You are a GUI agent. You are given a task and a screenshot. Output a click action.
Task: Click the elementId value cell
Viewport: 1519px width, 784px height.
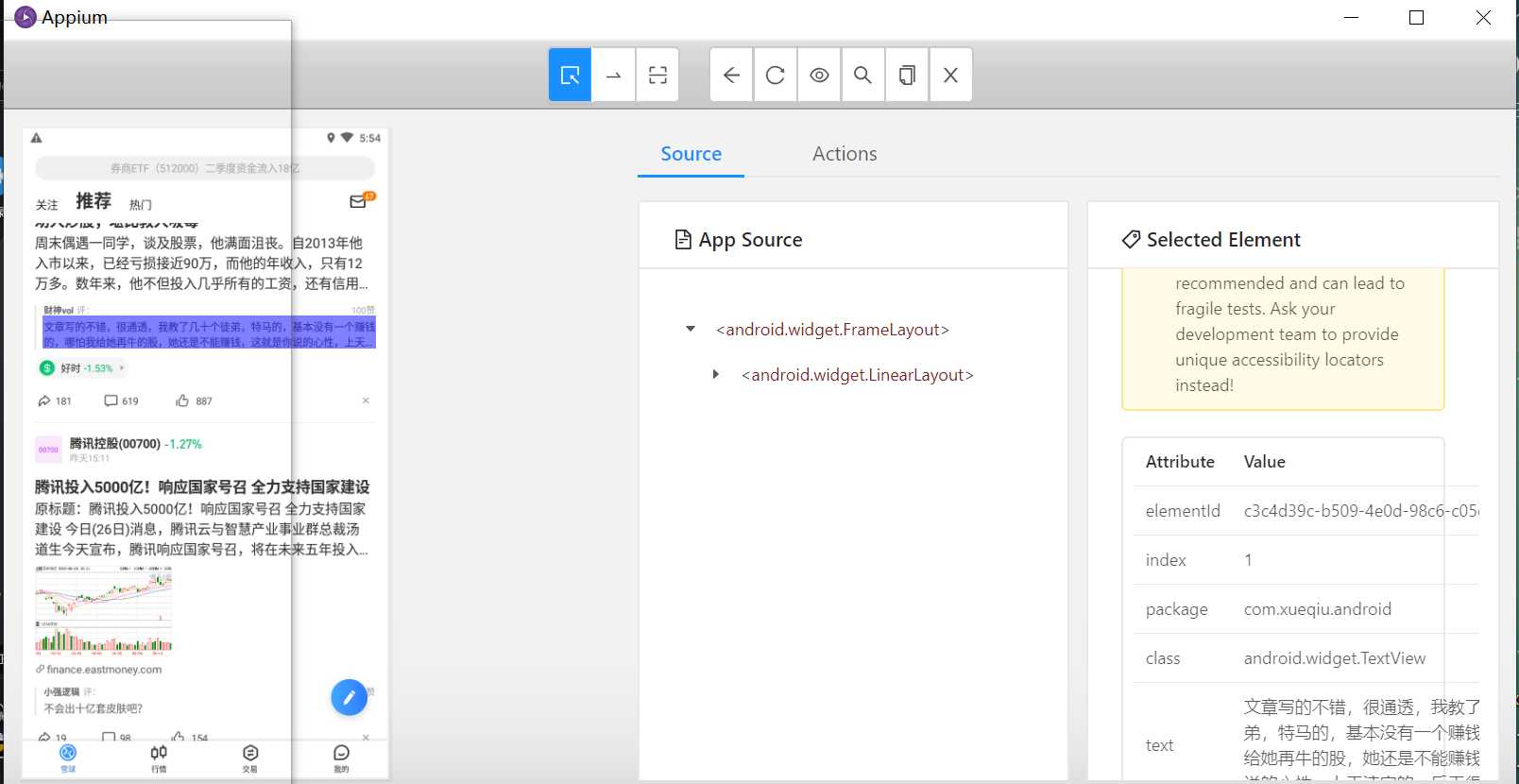pos(1360,511)
